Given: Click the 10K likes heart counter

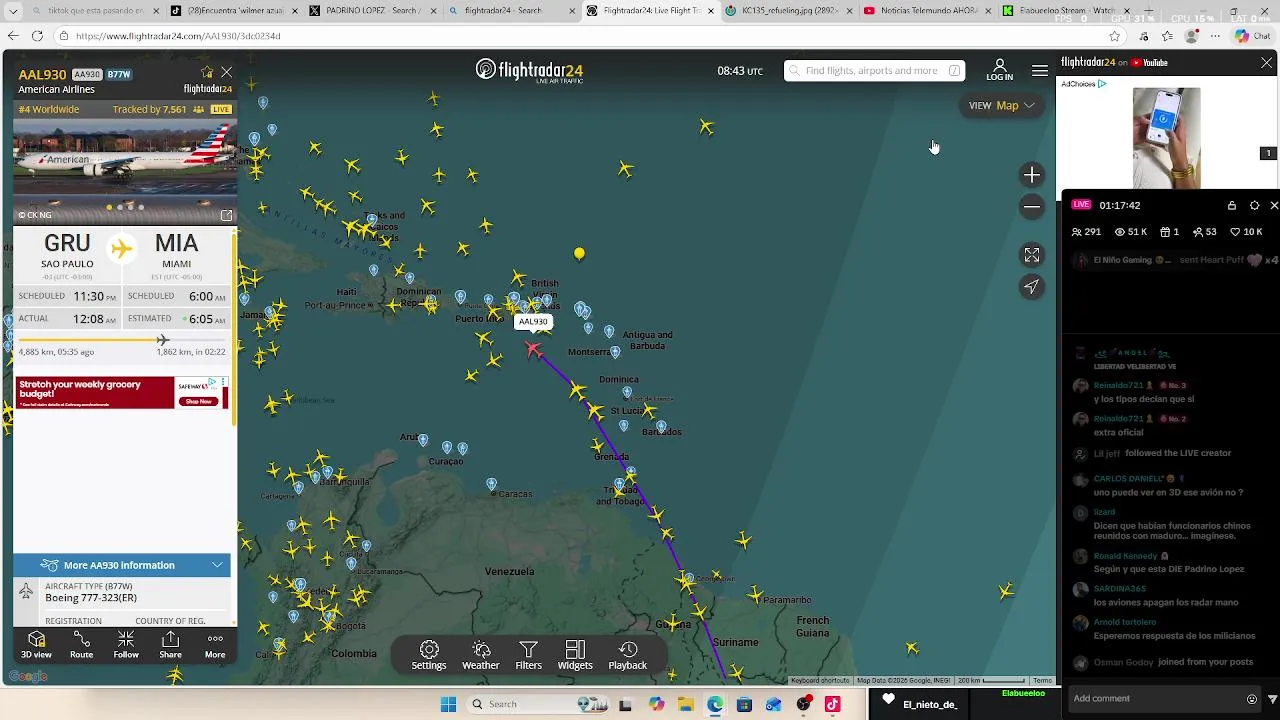Looking at the screenshot, I should pyautogui.click(x=1248, y=232).
